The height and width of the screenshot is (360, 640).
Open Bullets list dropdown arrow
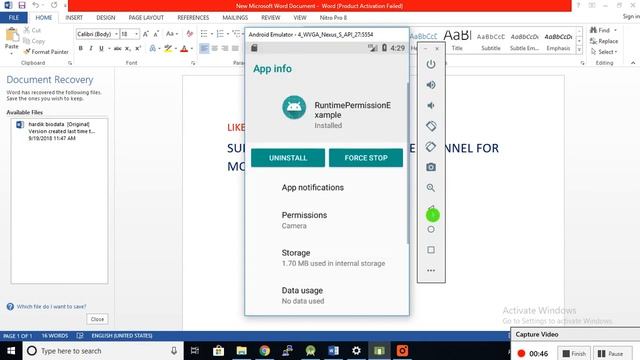(212, 34)
